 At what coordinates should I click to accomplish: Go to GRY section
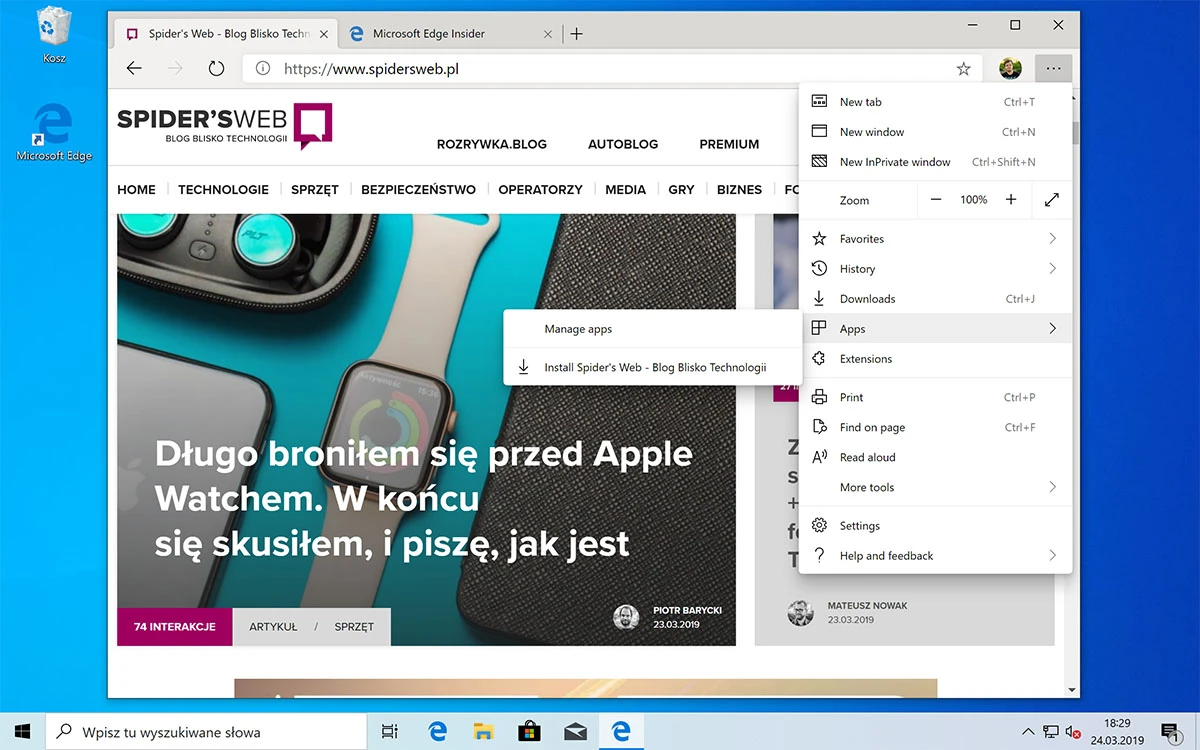click(681, 189)
